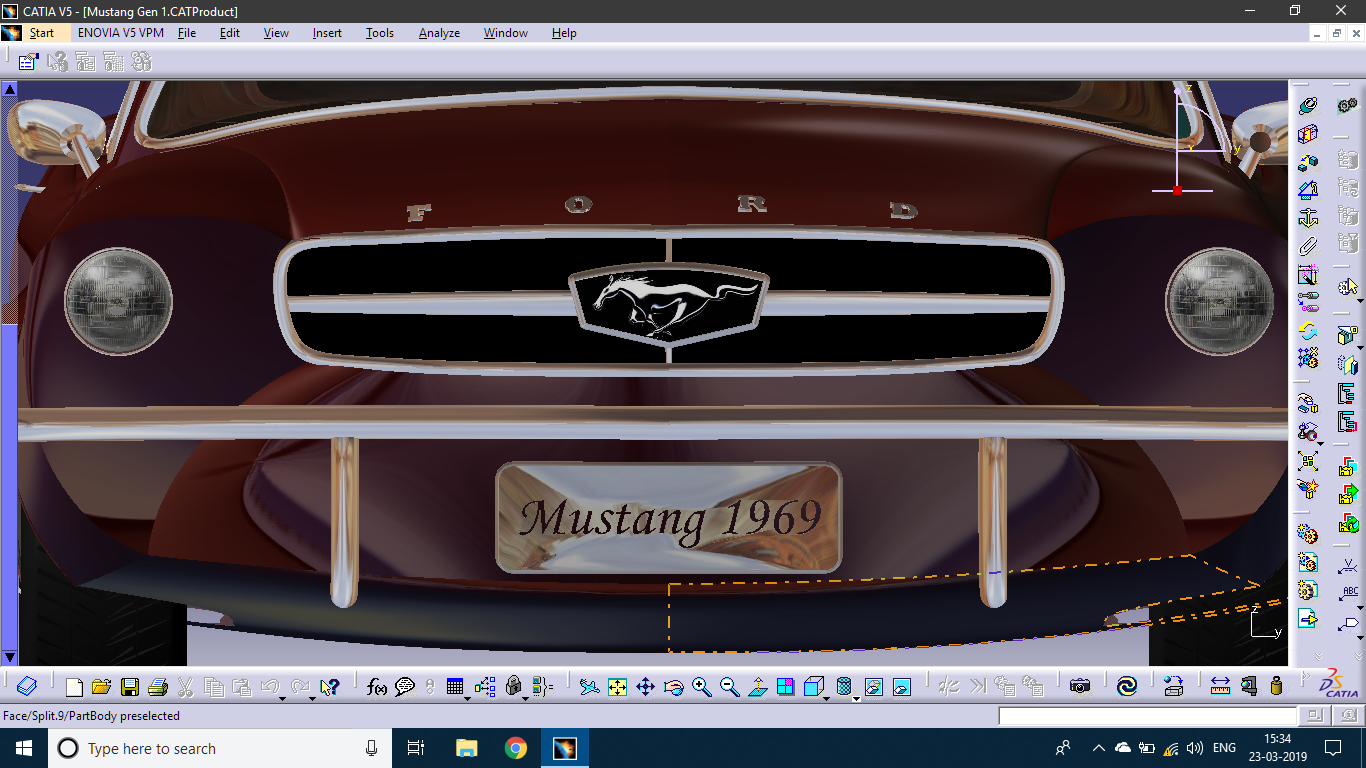
Task: Select the Angle Constraint tool
Action: (x=1308, y=189)
